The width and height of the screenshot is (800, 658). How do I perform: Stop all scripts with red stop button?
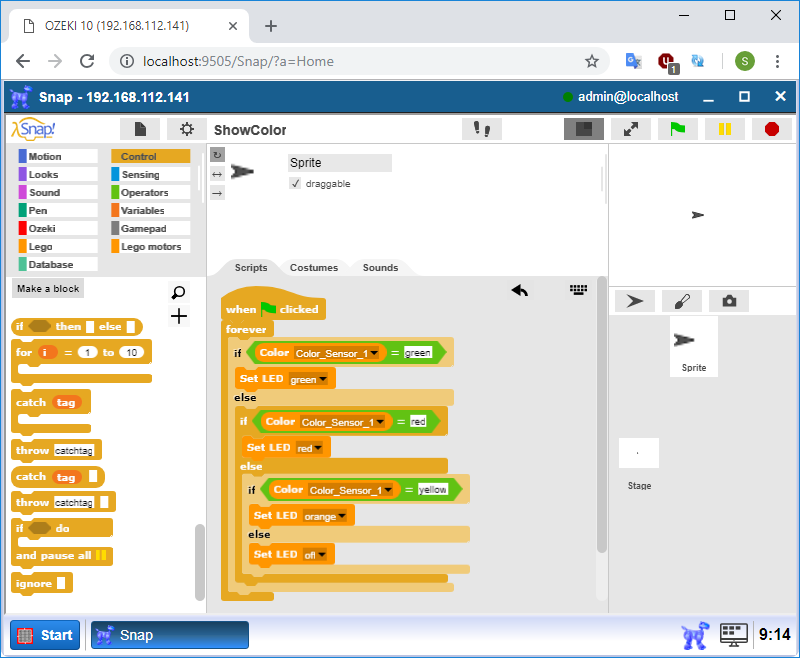(771, 129)
